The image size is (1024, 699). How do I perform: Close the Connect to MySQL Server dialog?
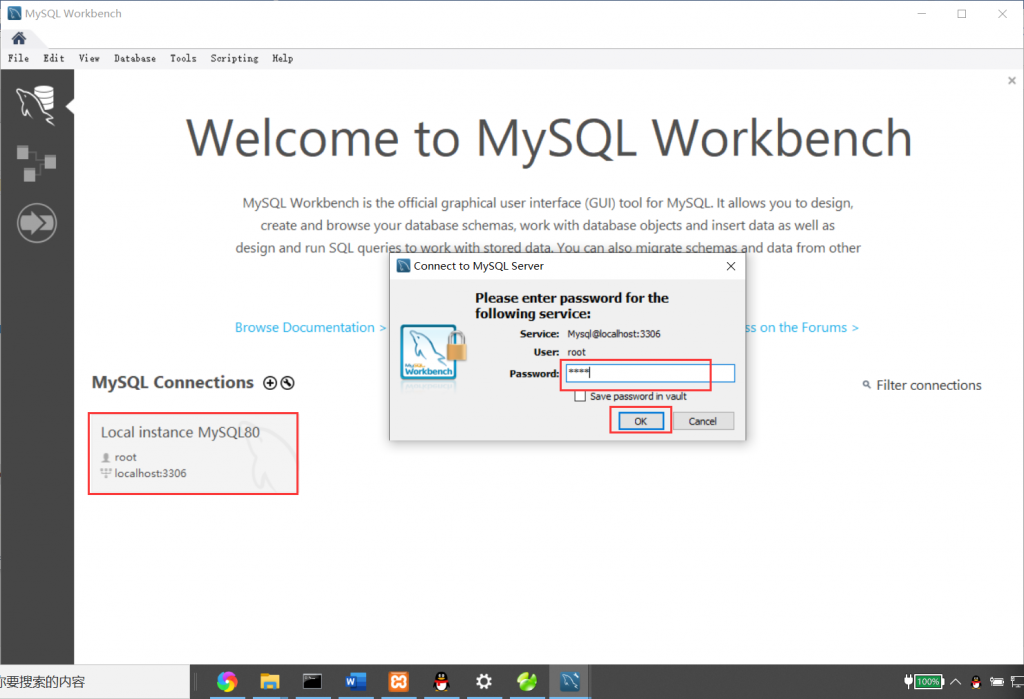coord(731,266)
